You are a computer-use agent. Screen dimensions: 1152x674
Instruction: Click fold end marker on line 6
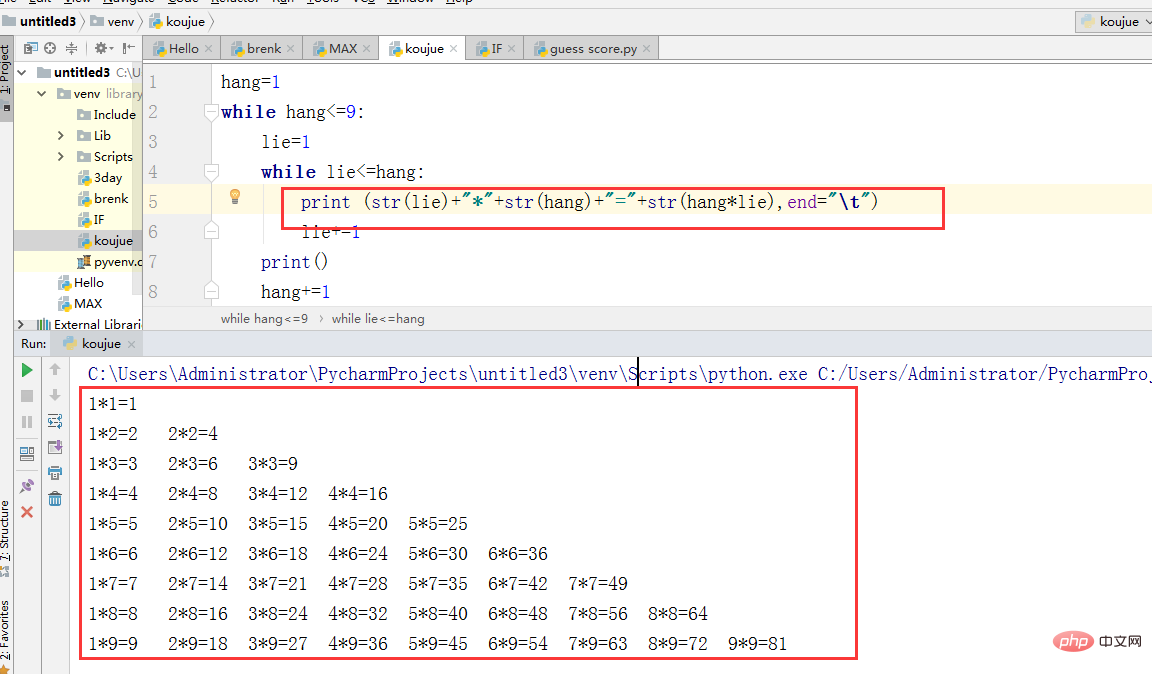click(x=212, y=232)
